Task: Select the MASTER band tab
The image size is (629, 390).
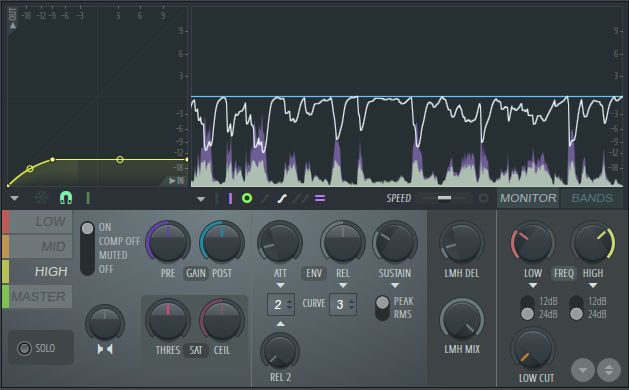Action: point(38,297)
